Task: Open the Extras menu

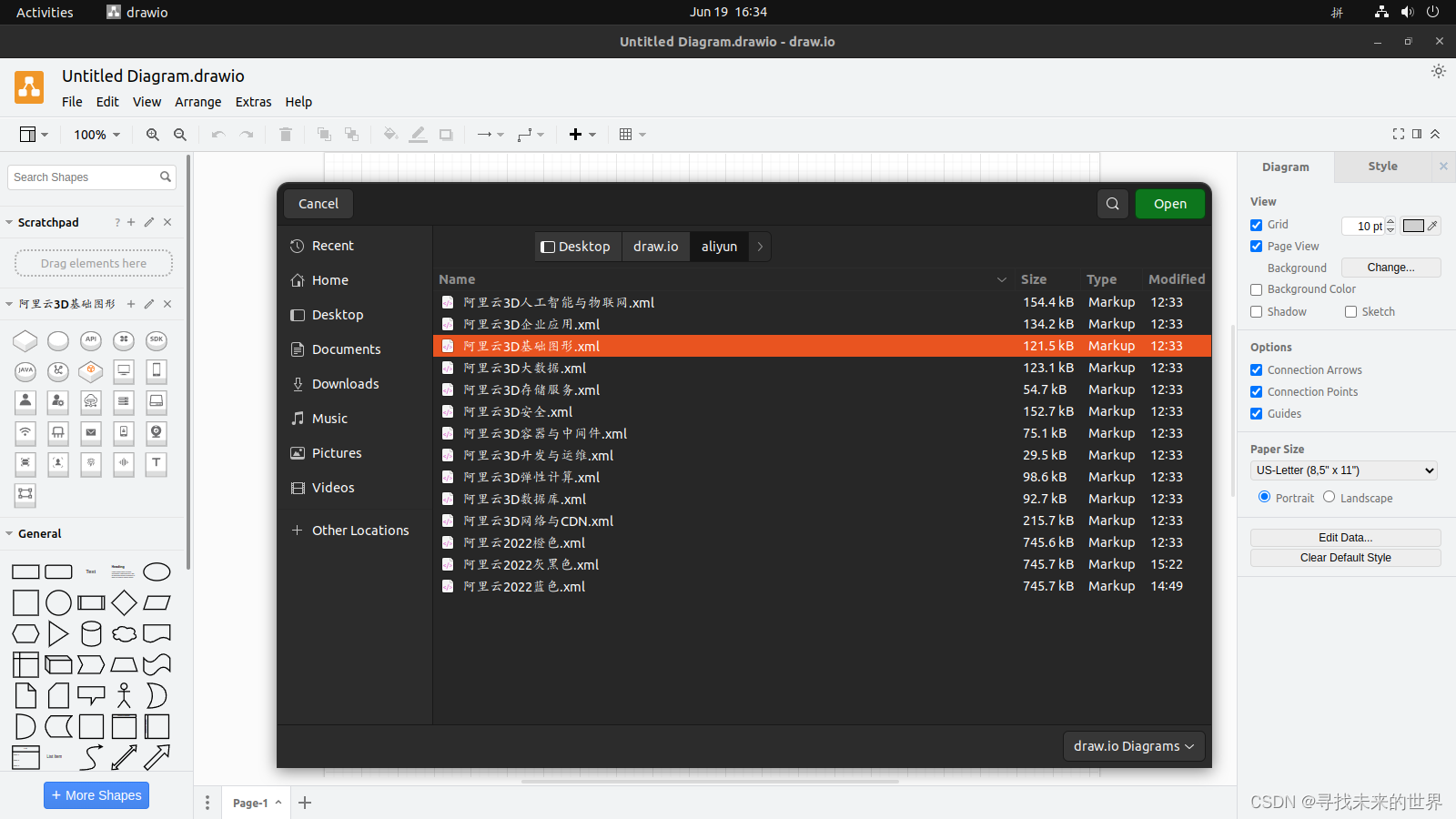Action: 253,102
